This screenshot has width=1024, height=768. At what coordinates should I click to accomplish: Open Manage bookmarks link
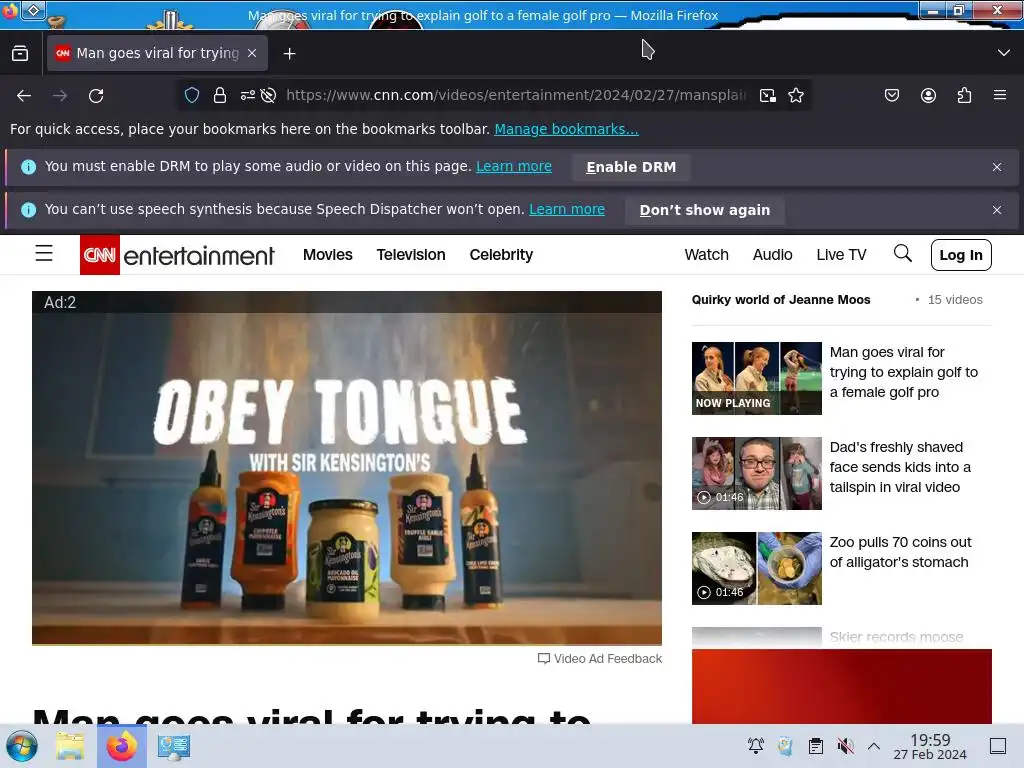[x=566, y=129]
